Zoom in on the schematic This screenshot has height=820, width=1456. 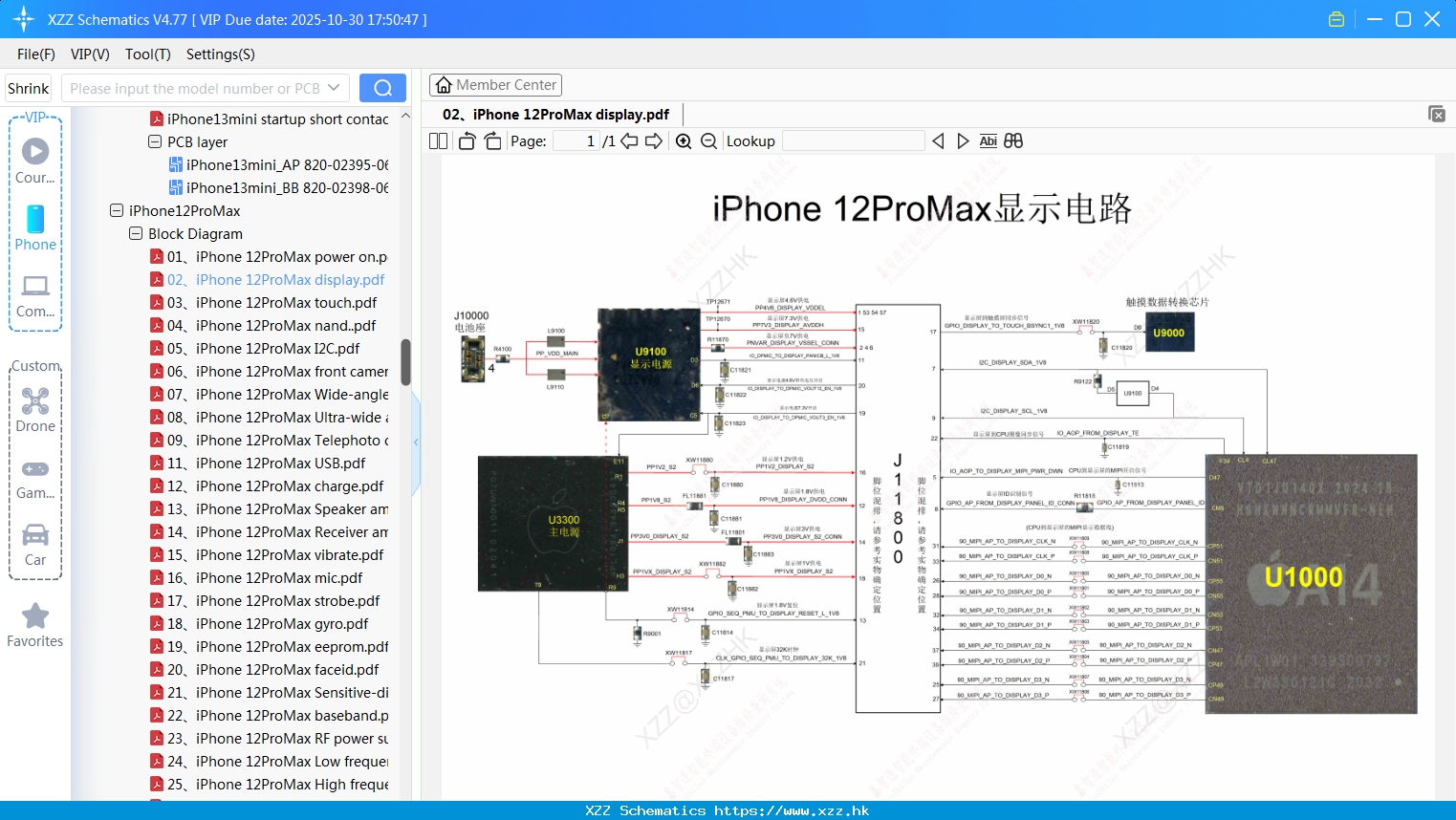point(684,141)
